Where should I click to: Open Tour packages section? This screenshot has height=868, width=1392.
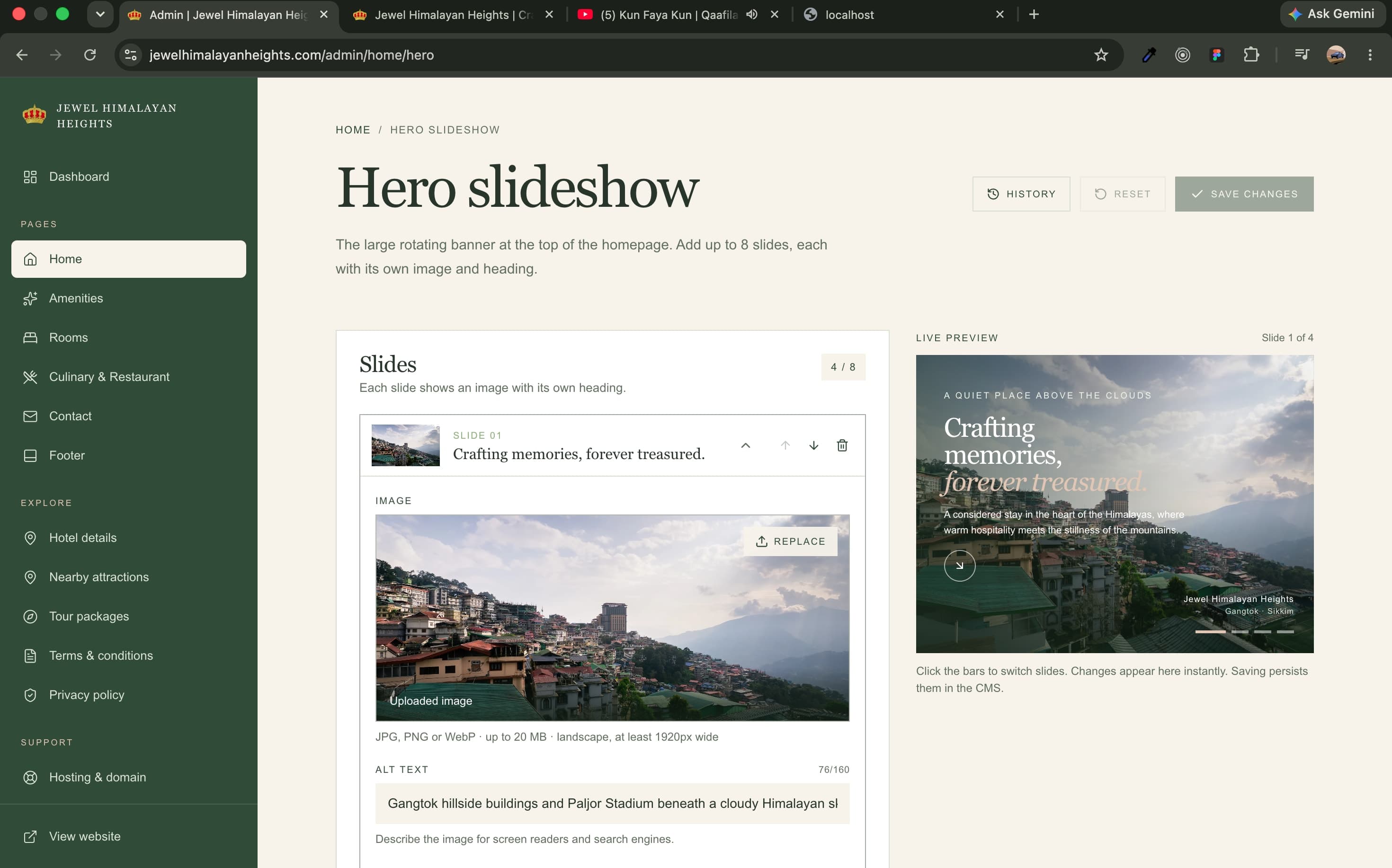(x=129, y=617)
